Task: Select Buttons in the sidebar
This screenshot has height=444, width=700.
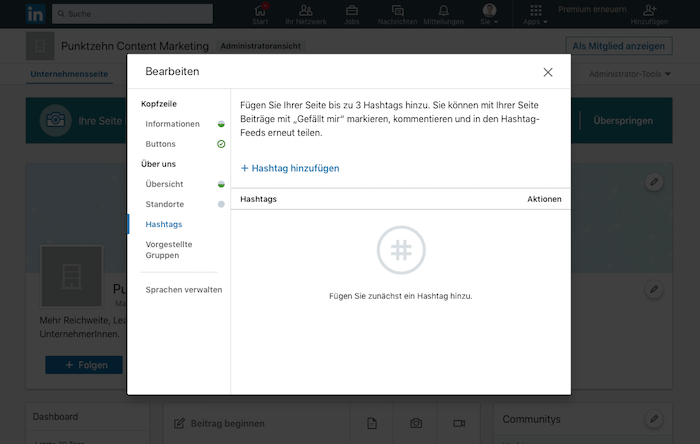Action: 160,144
